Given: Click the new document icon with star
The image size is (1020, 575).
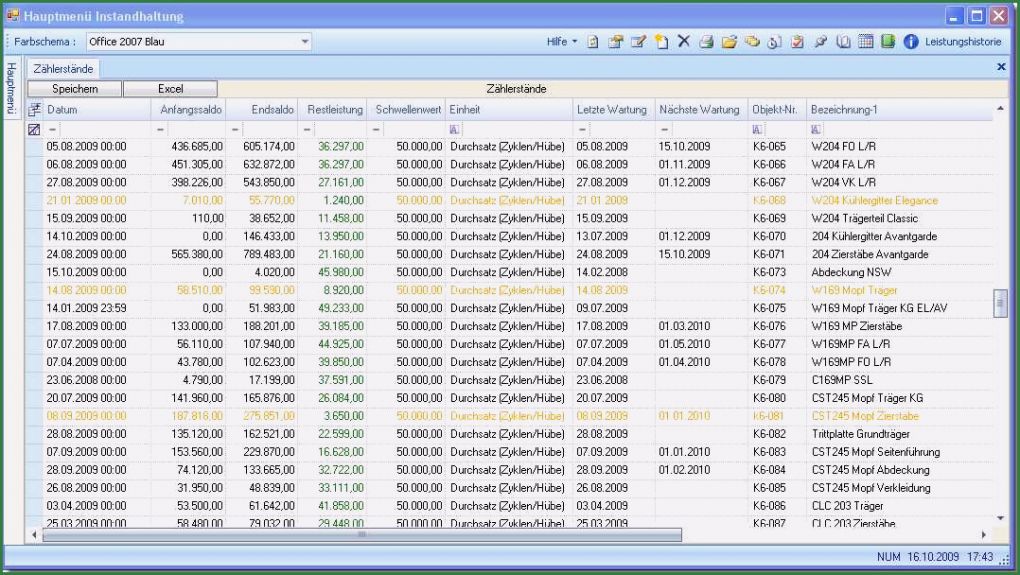Looking at the screenshot, I should pyautogui.click(x=661, y=42).
